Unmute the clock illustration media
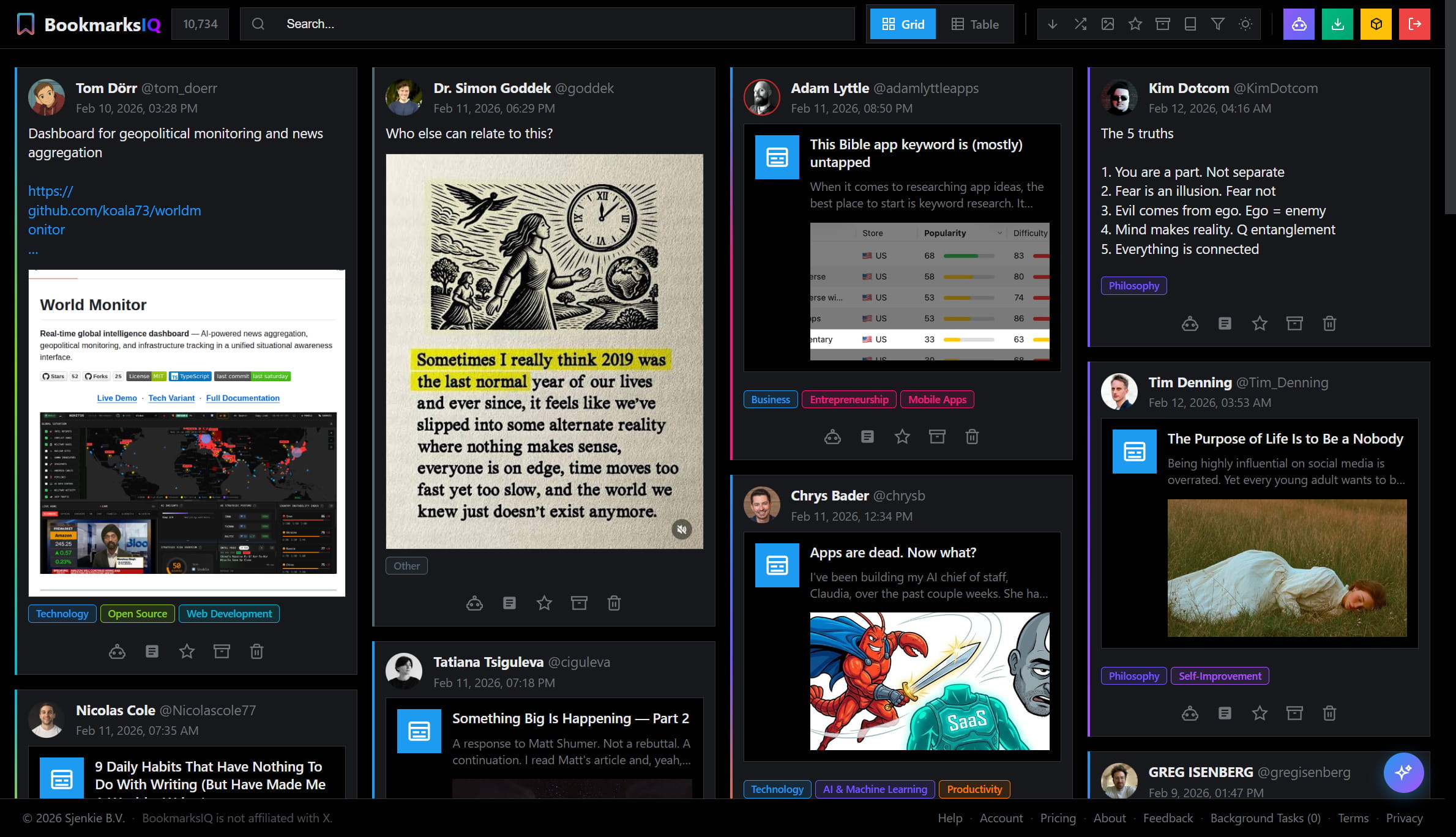Screen dimensions: 1456x837 pos(681,529)
